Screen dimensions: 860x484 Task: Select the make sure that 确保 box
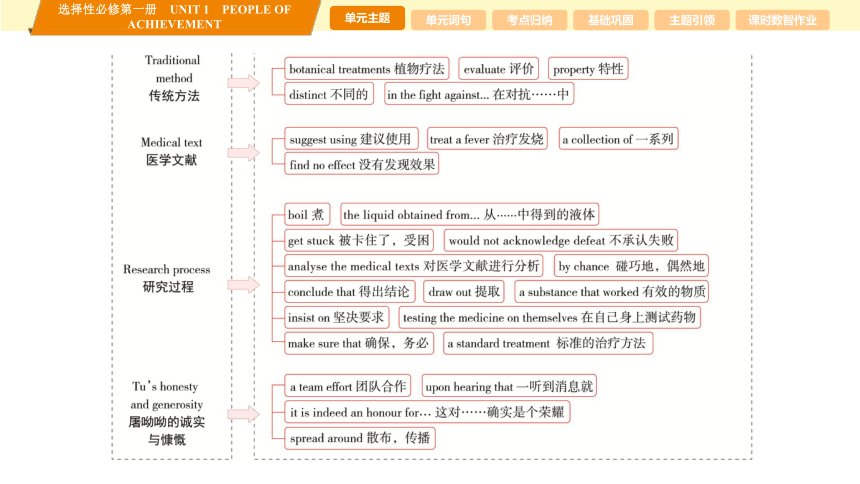[x=359, y=343]
